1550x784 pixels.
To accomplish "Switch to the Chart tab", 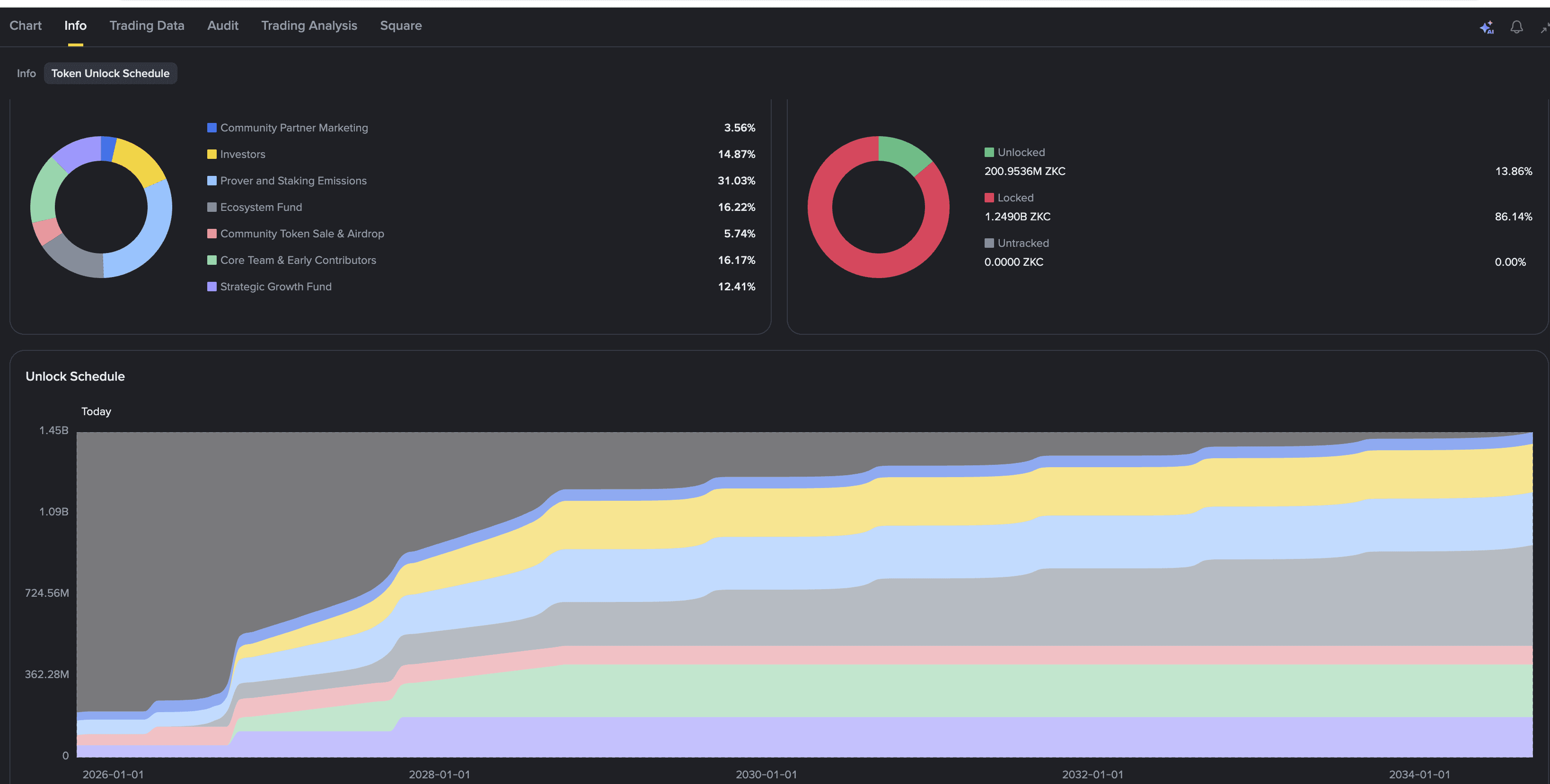I will coord(25,26).
